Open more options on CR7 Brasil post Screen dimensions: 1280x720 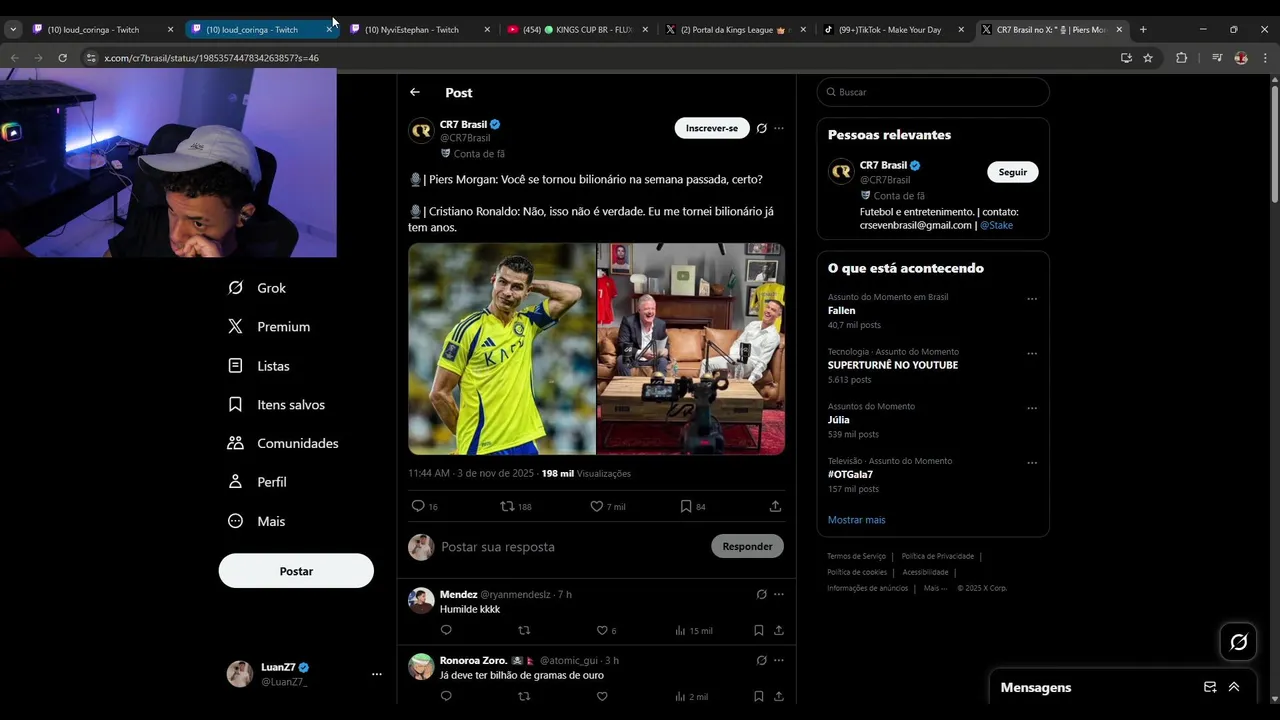tap(779, 128)
